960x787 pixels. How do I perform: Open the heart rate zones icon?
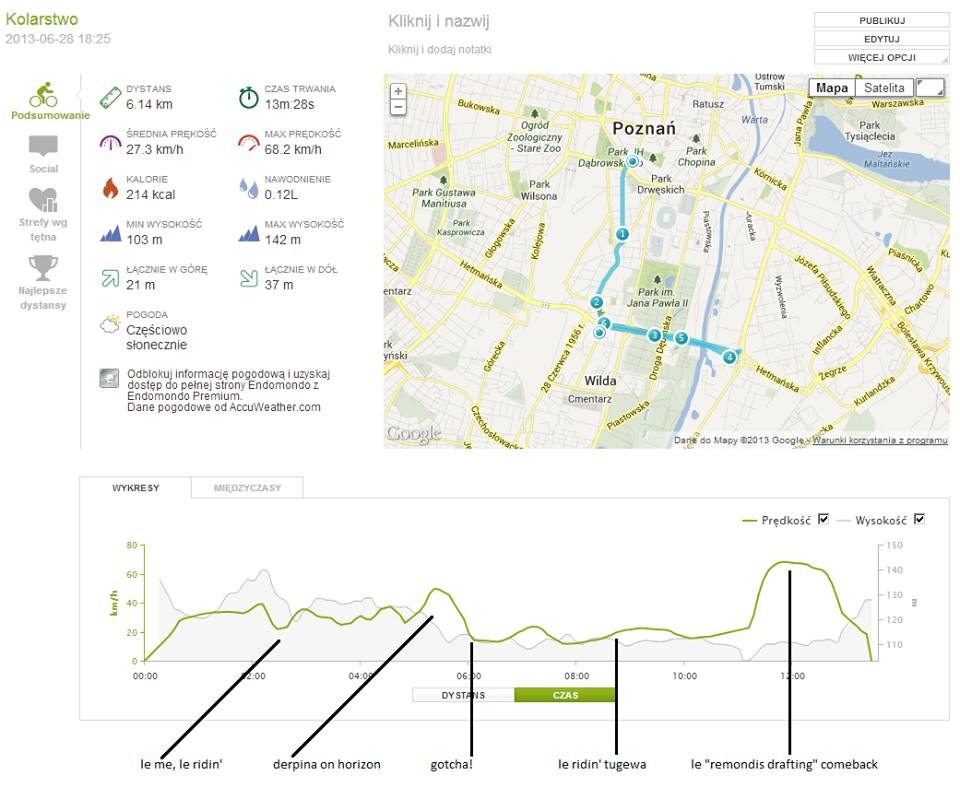pos(43,200)
